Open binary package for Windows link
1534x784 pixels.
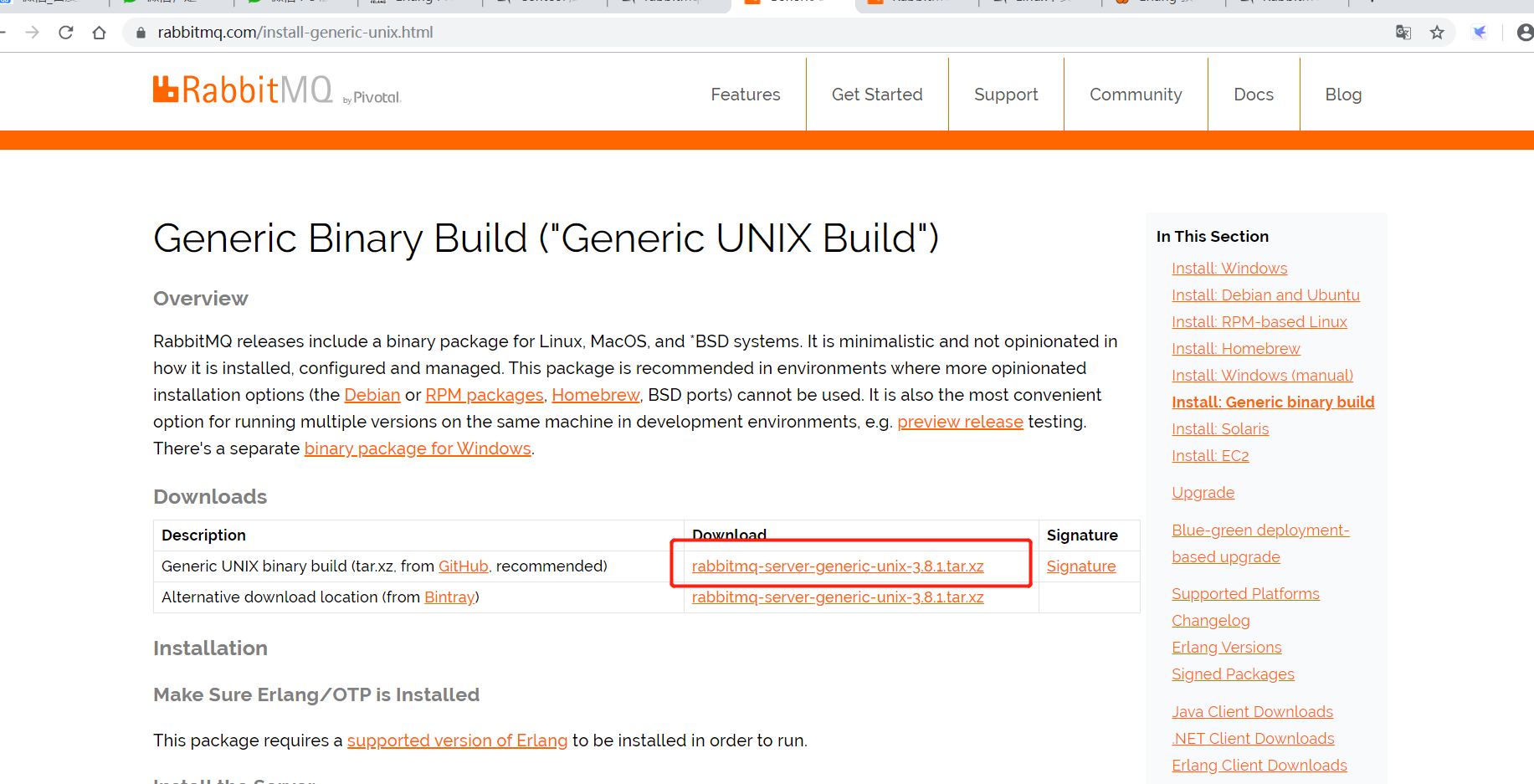pyautogui.click(x=418, y=448)
